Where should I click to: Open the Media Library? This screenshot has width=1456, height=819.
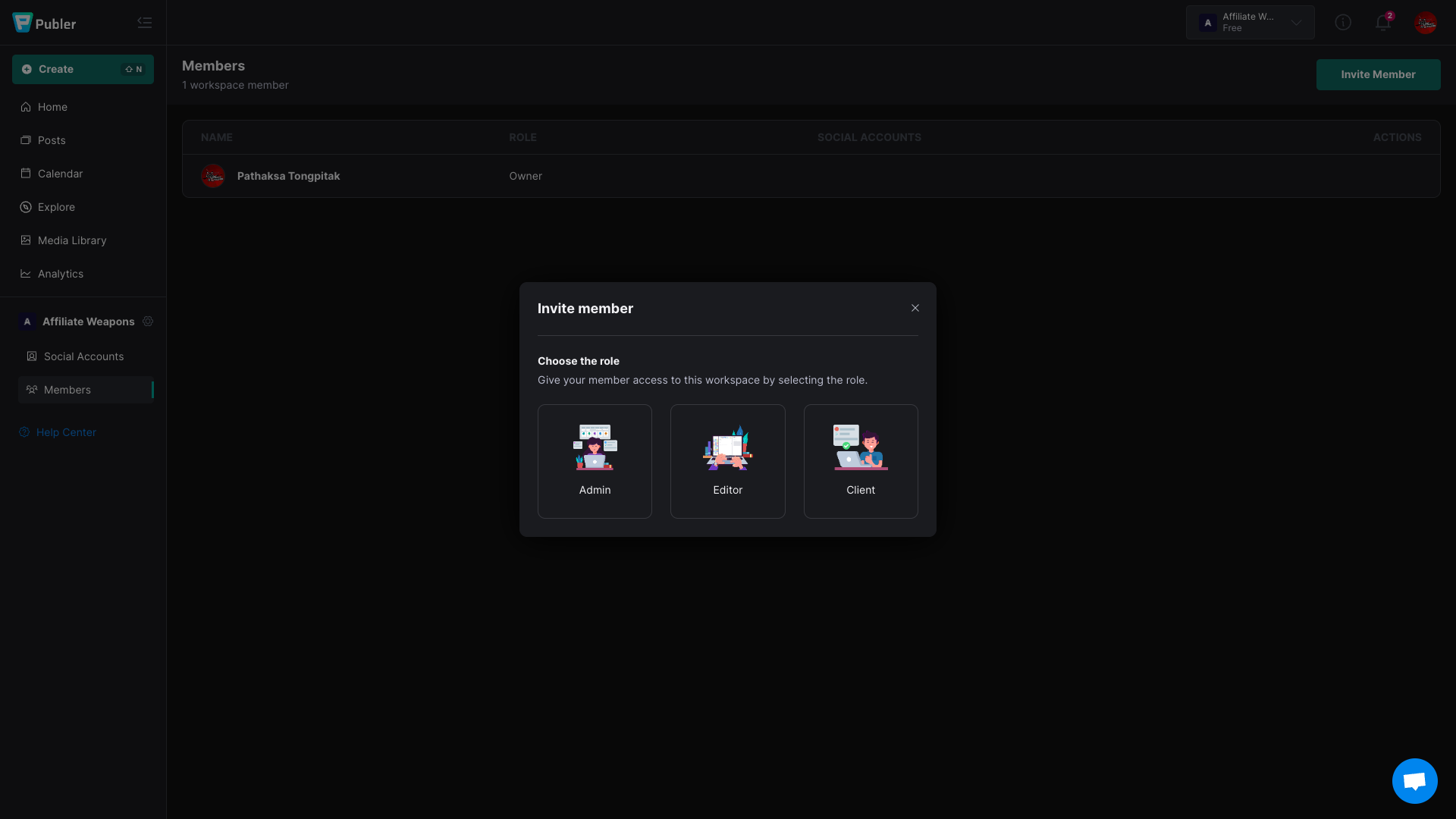click(x=72, y=240)
